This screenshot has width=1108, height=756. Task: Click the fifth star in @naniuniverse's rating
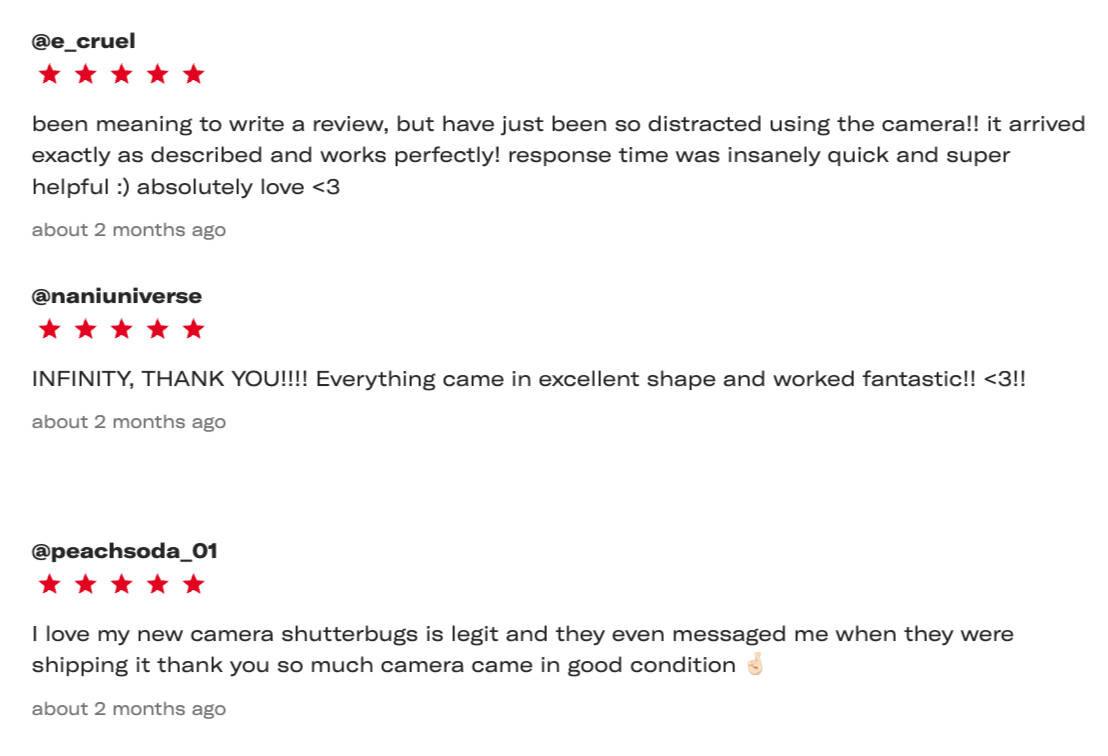tap(194, 329)
